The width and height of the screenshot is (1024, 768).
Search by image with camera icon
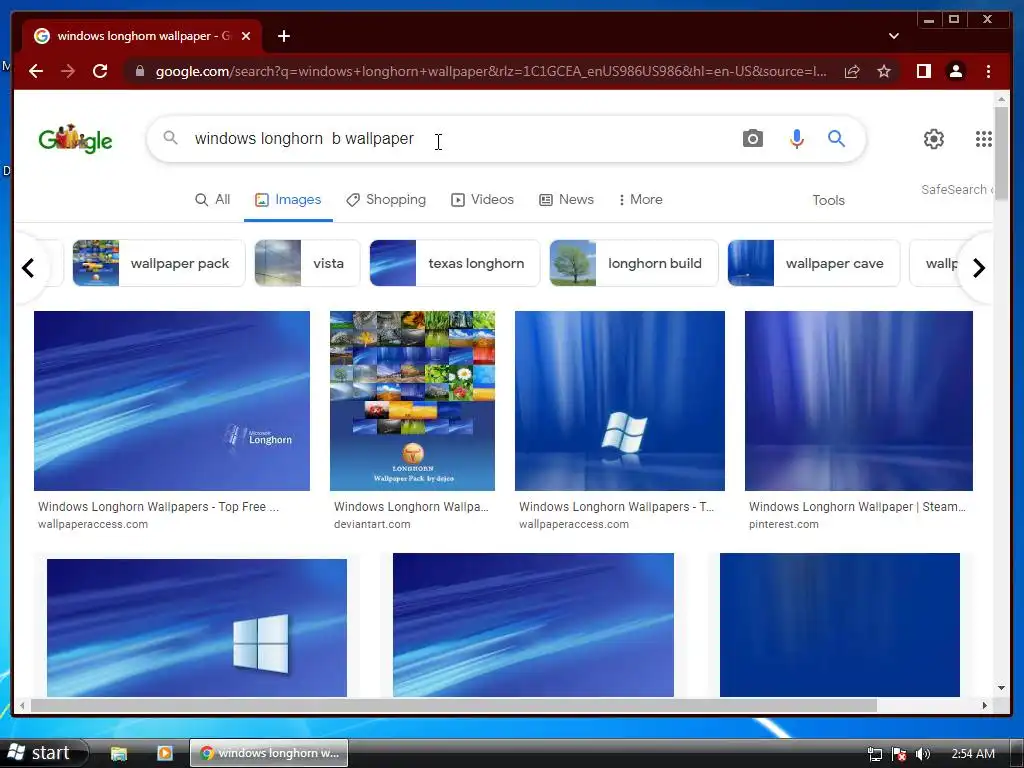(752, 138)
